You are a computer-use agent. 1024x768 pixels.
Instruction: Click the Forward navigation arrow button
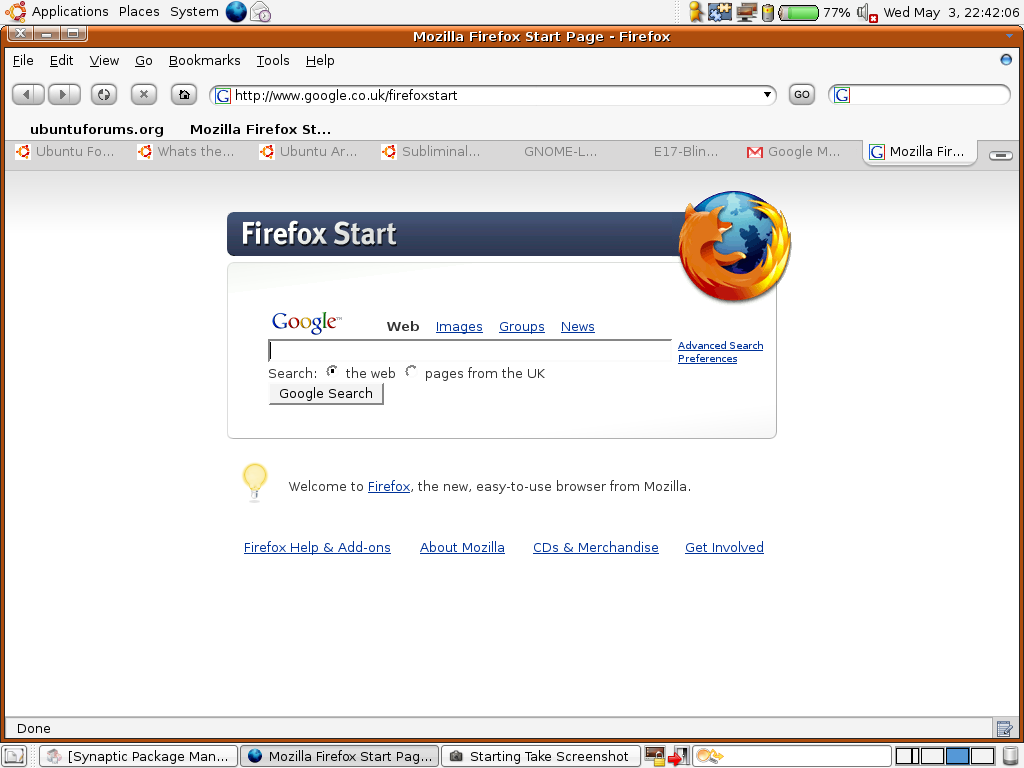(x=64, y=95)
